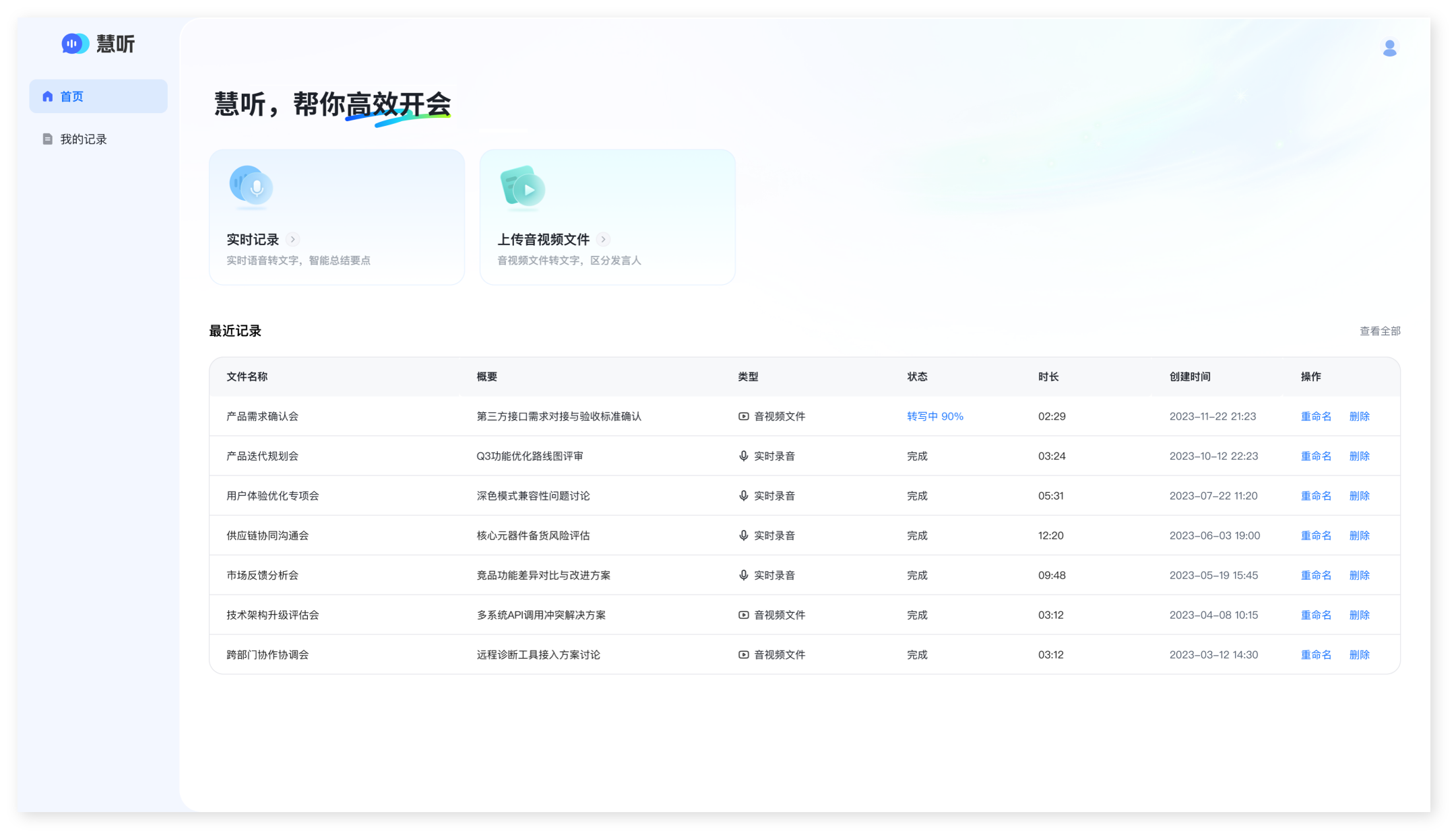The width and height of the screenshot is (1456, 837).
Task: Delete the 技术架构升级评估会 record
Action: point(1359,615)
